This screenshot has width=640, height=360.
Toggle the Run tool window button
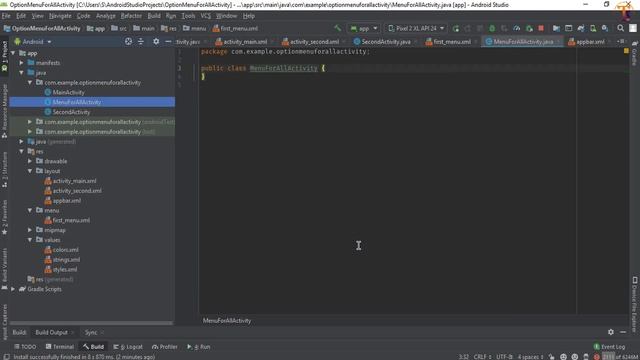coord(198,347)
